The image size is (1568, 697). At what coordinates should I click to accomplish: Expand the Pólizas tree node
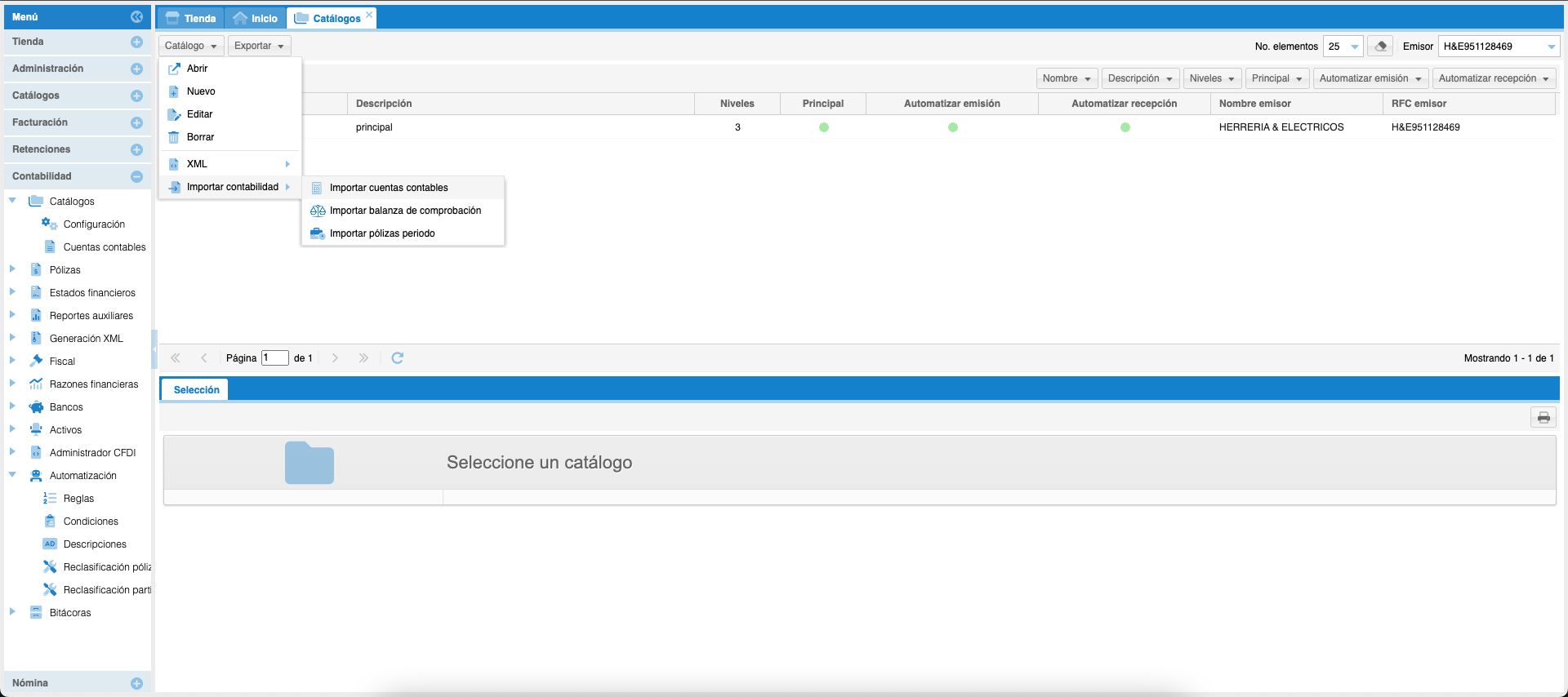12,269
